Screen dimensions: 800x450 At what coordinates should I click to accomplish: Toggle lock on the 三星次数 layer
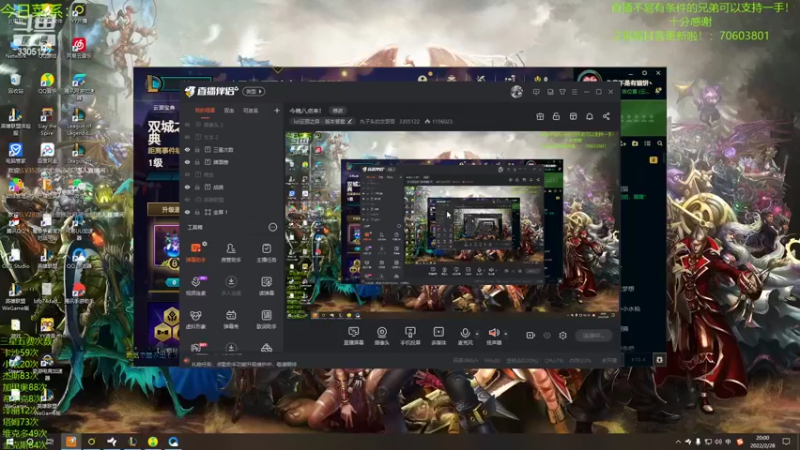(x=197, y=149)
